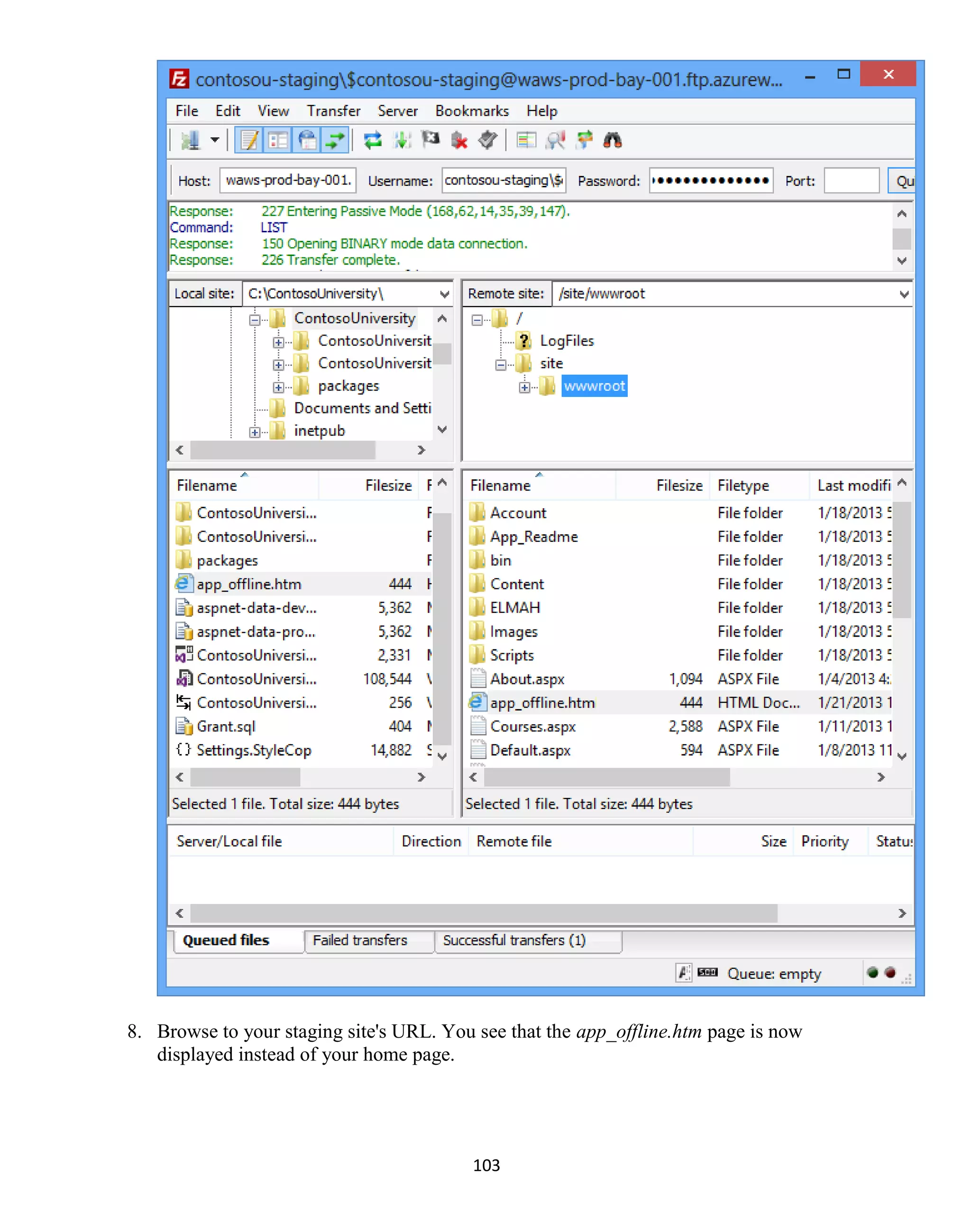The image size is (971, 1232).
Task: Expand wwwroot folder in remote tree
Action: tap(524, 387)
